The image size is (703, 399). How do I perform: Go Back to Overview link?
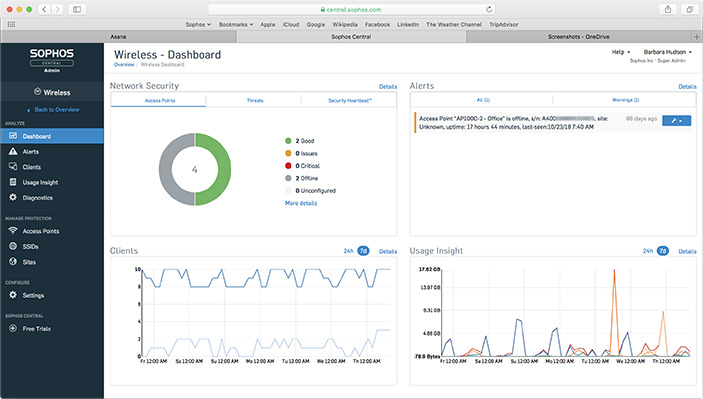coord(56,109)
